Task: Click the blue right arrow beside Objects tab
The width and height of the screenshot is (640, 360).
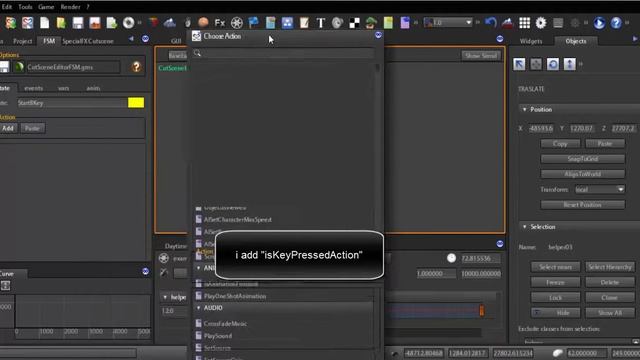Action: coord(635,39)
